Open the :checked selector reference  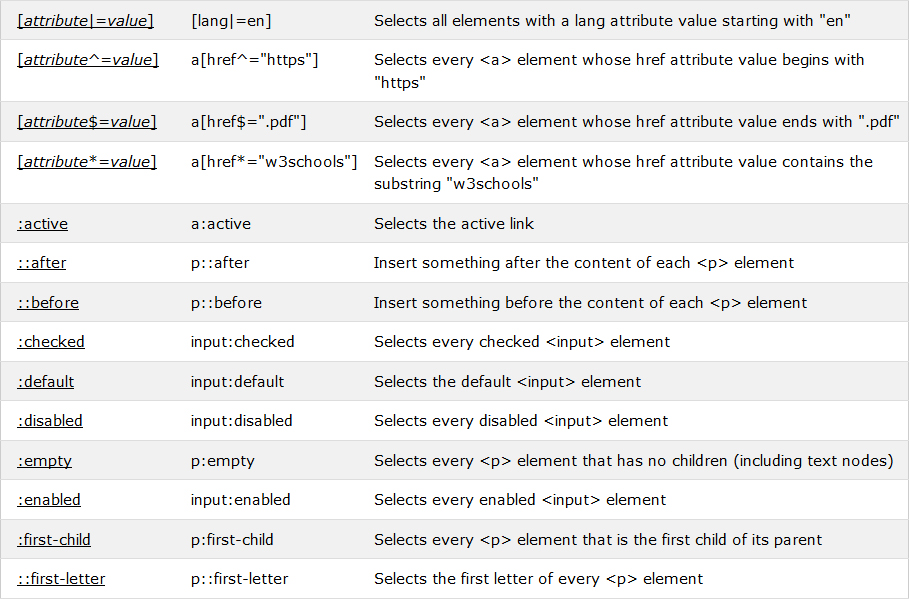click(x=50, y=342)
